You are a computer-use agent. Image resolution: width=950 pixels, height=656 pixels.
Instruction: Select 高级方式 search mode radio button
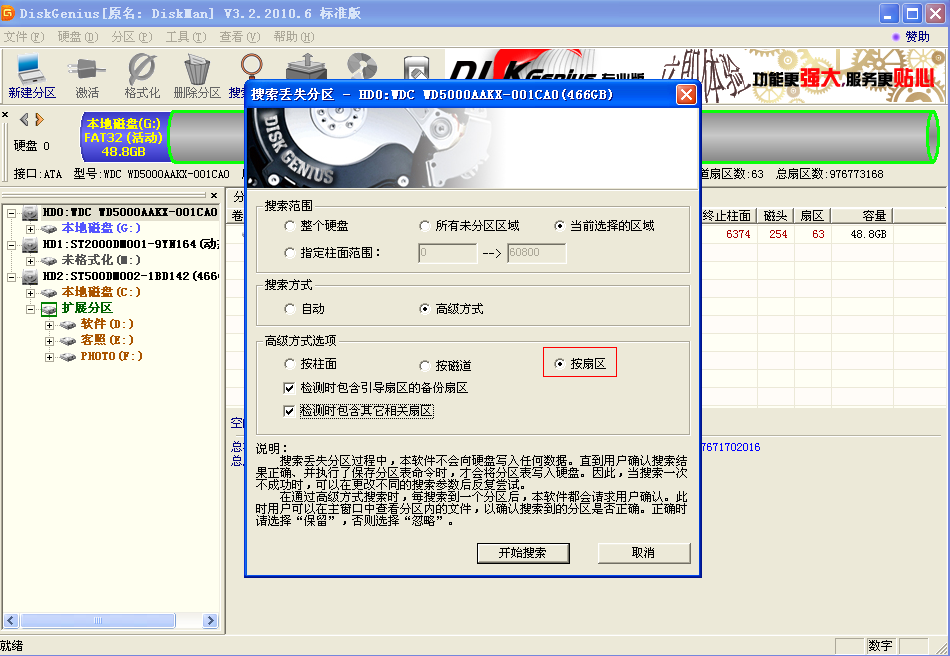click(425, 309)
